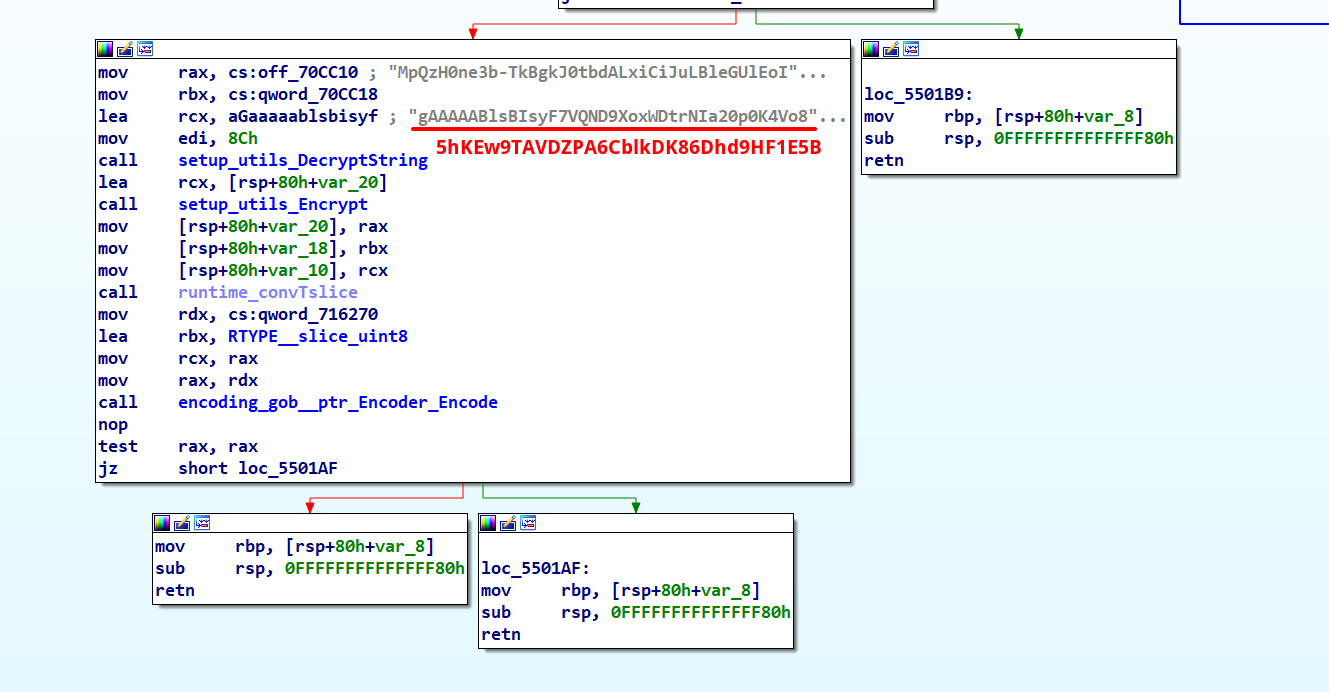This screenshot has width=1329, height=692.
Task: Jump to the setup_utils_DecryptString function
Action: (x=302, y=161)
